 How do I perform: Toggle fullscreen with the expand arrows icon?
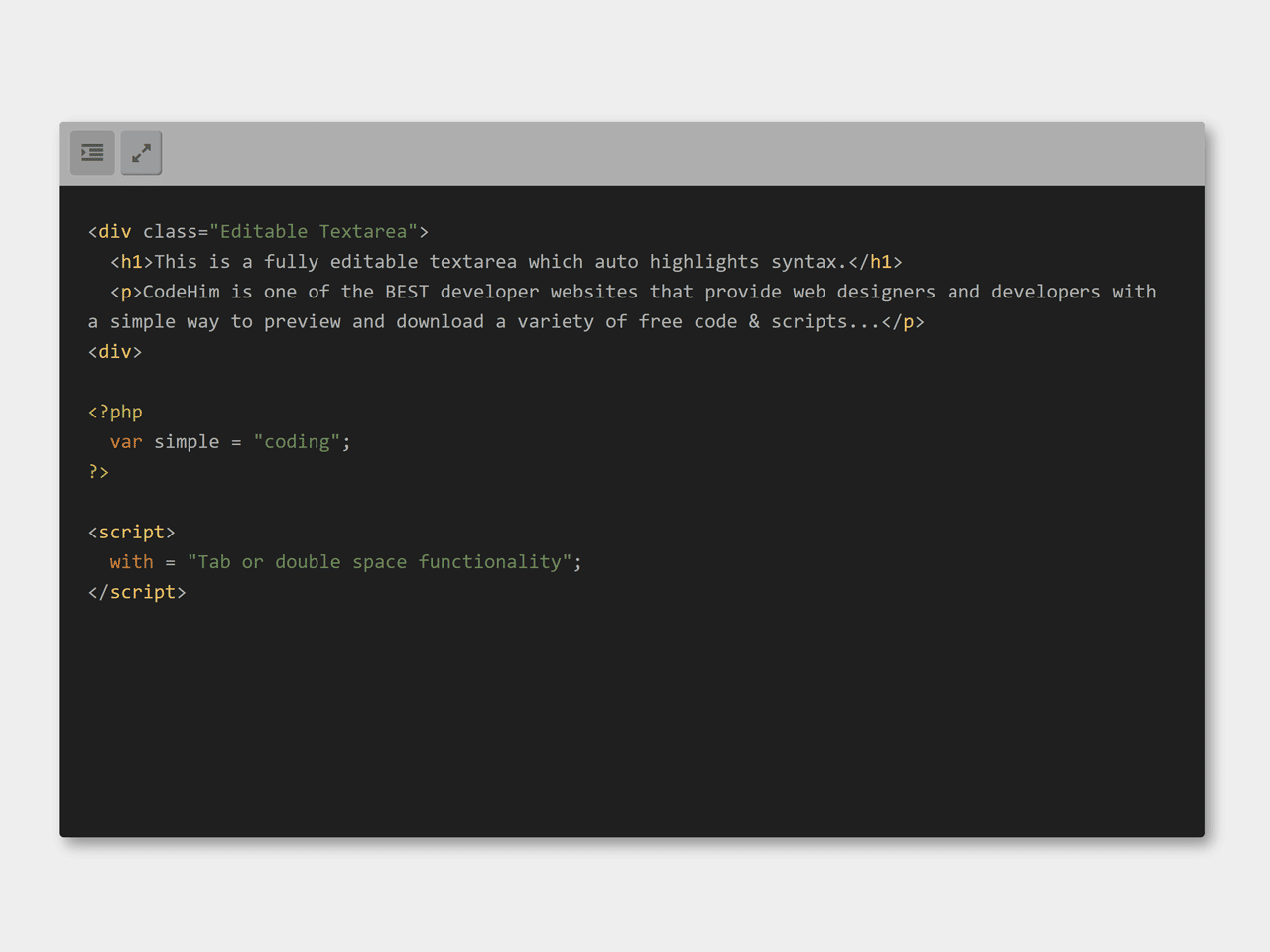tap(141, 153)
